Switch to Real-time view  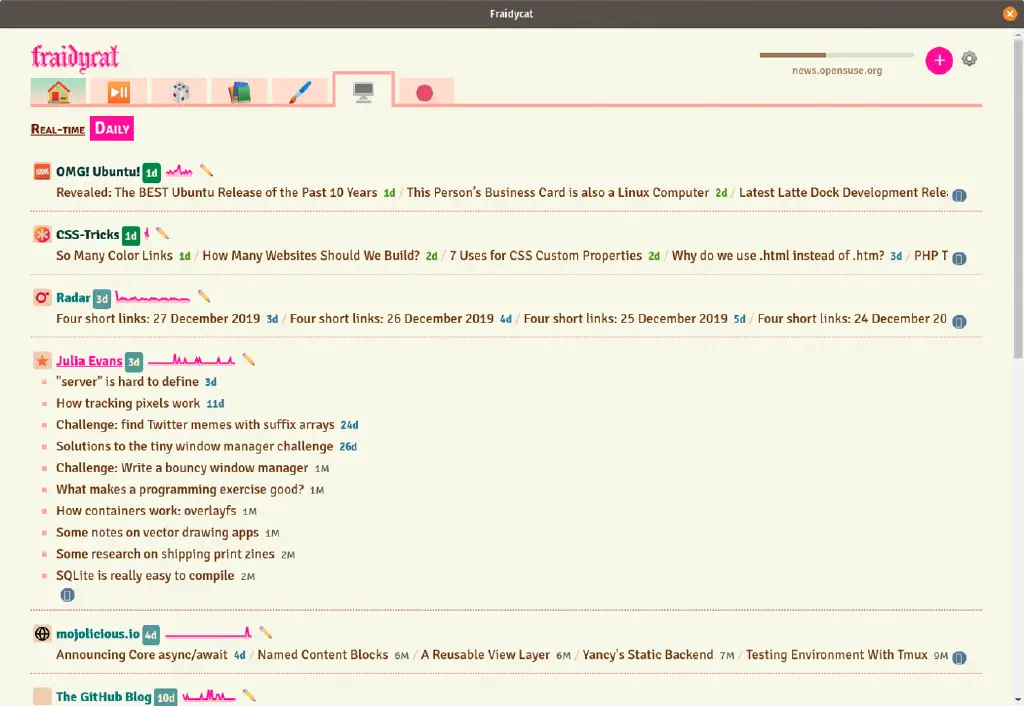click(x=57, y=129)
